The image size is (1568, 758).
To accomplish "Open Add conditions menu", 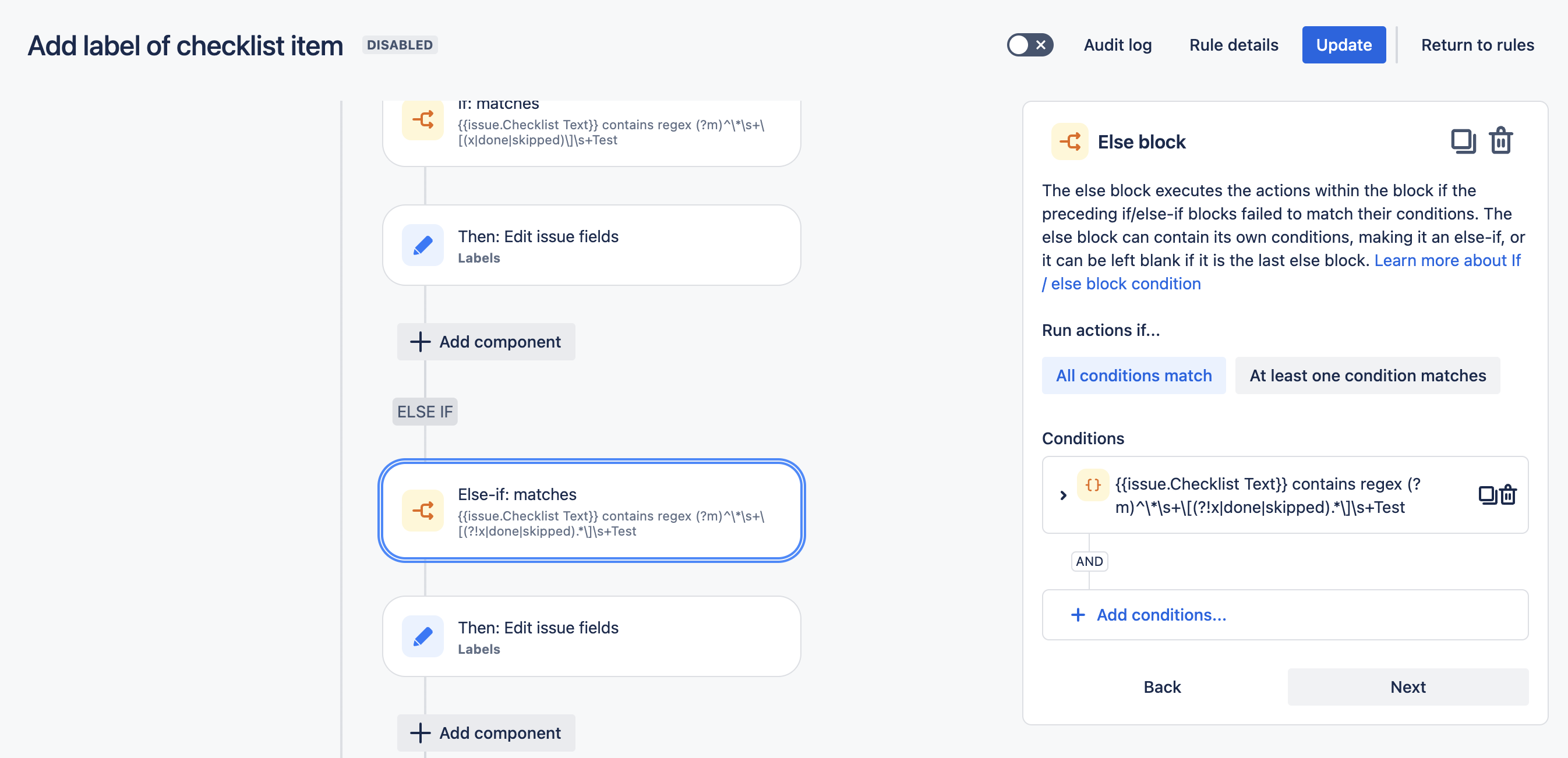I will point(1160,615).
